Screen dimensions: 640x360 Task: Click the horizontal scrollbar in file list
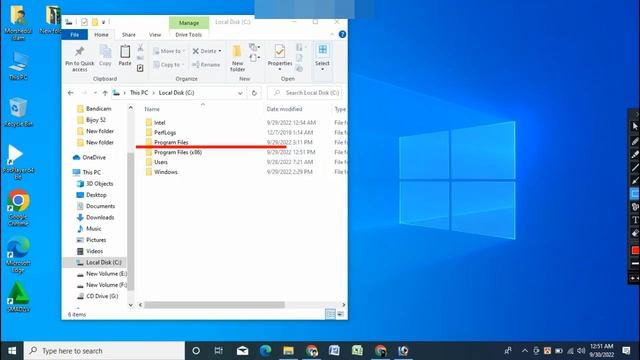tap(214, 305)
